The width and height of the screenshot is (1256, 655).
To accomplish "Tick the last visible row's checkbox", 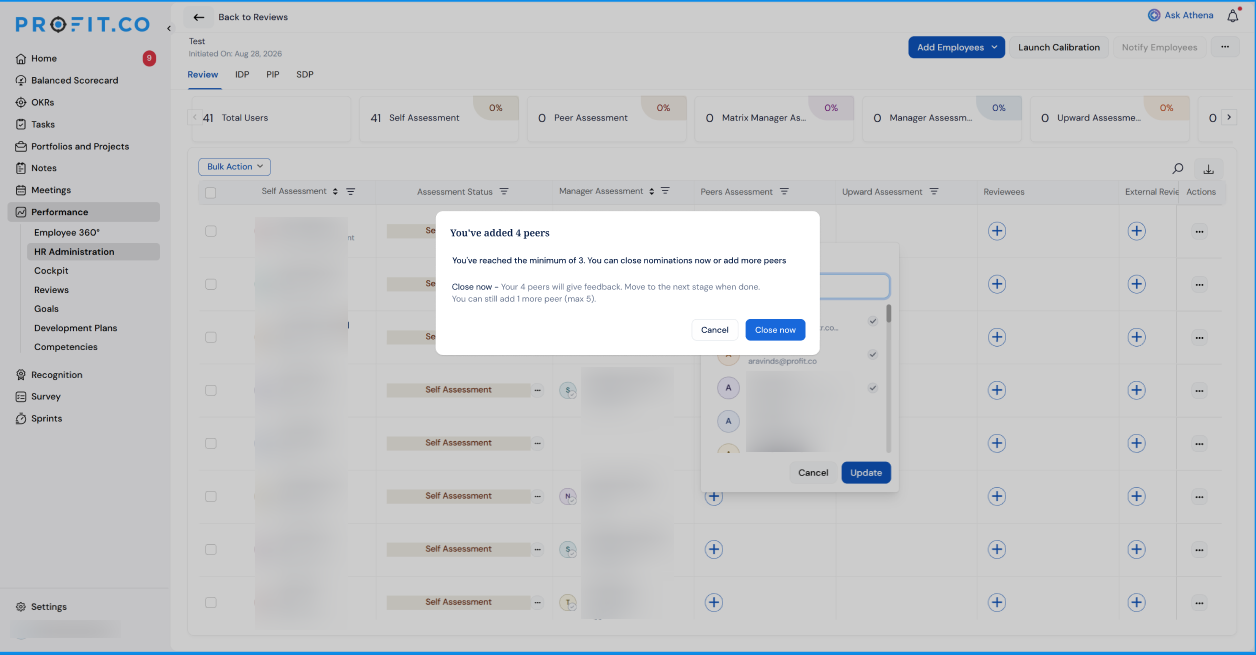I will point(210,602).
